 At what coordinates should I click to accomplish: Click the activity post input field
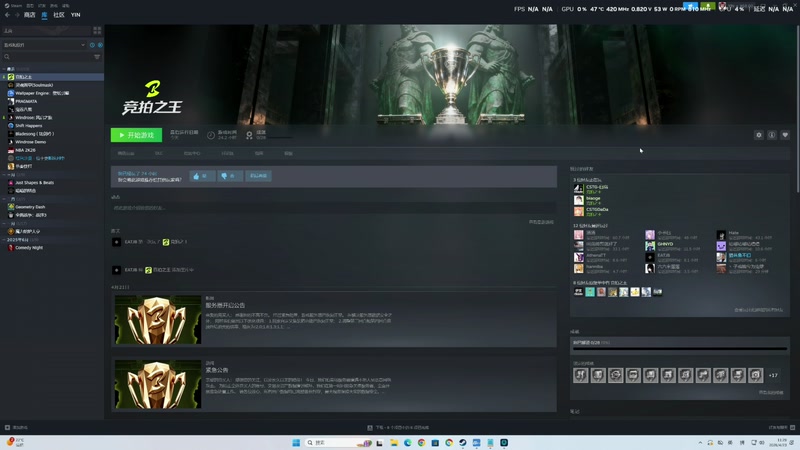[x=334, y=208]
